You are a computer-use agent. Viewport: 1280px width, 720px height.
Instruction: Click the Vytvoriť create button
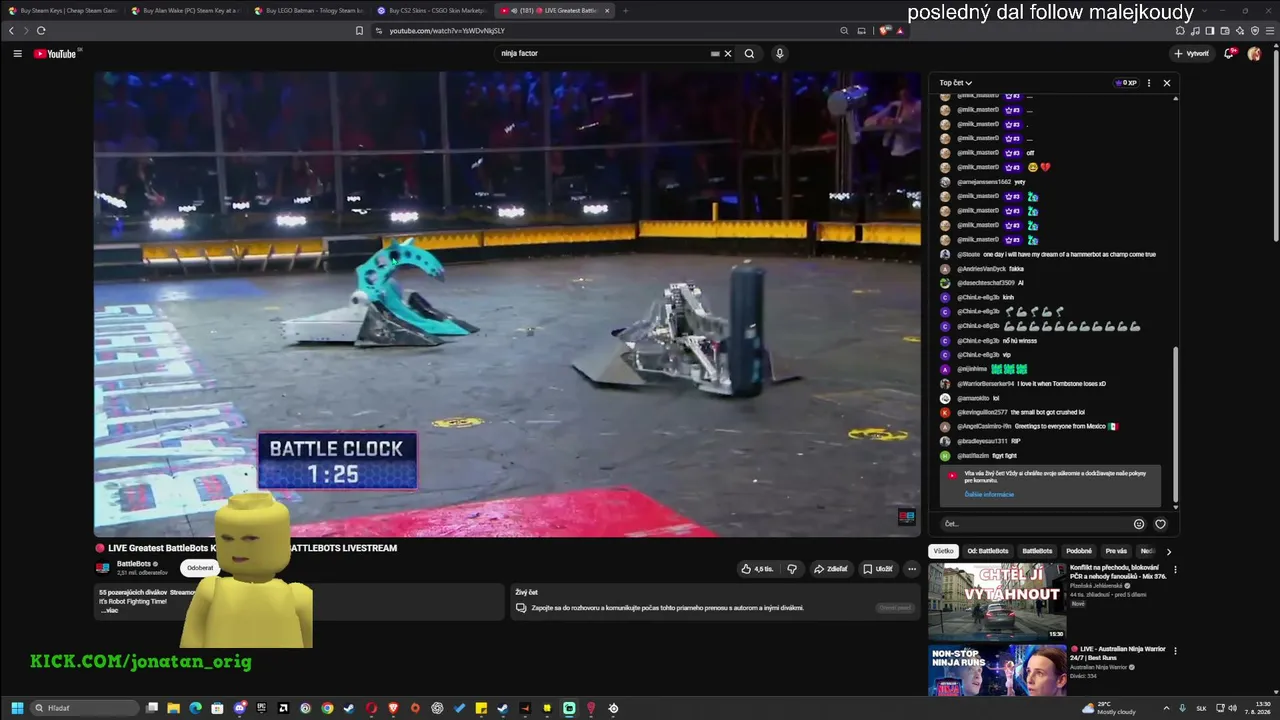pos(1191,54)
